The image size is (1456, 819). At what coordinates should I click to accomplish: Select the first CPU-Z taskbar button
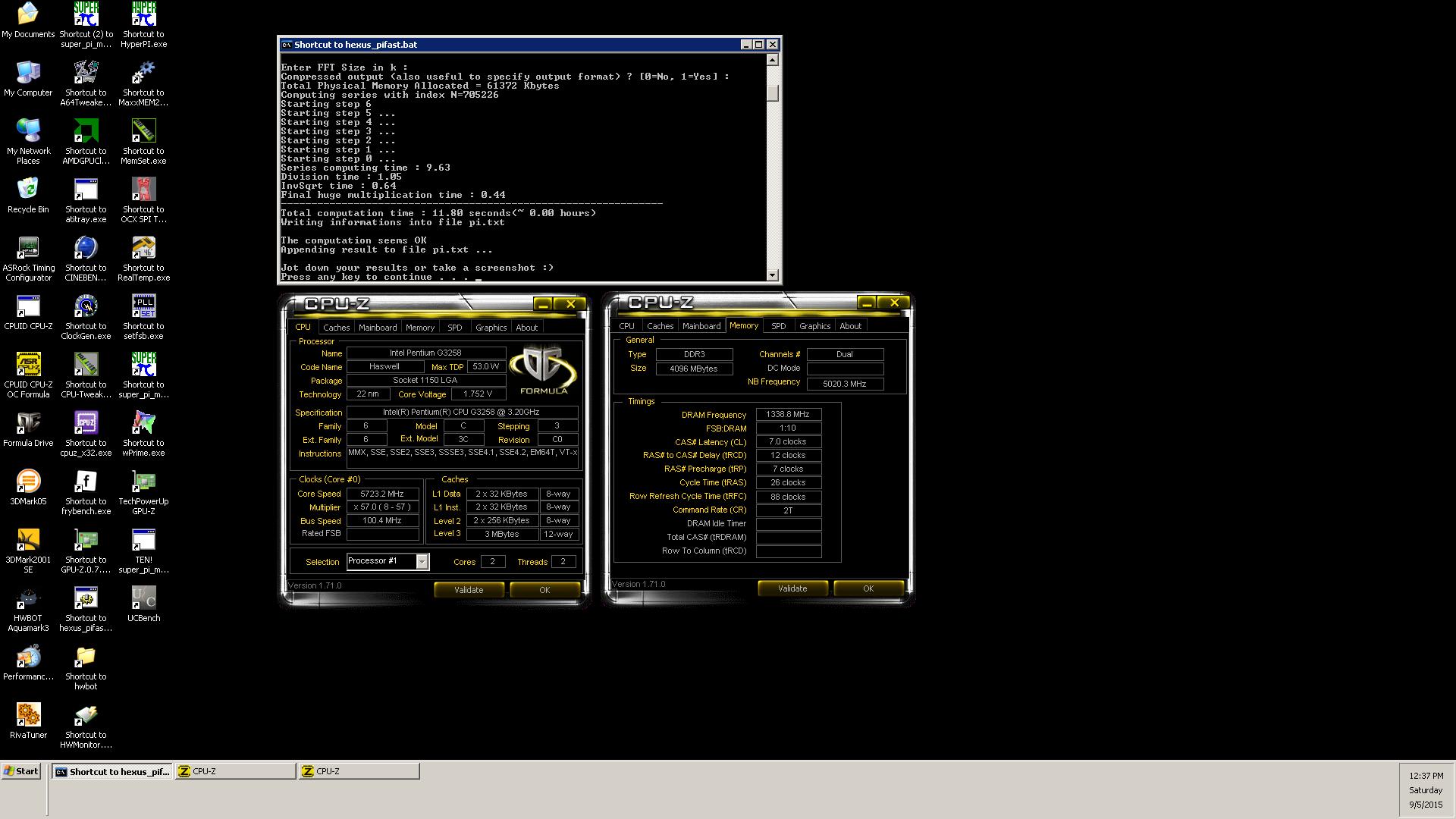pyautogui.click(x=235, y=771)
